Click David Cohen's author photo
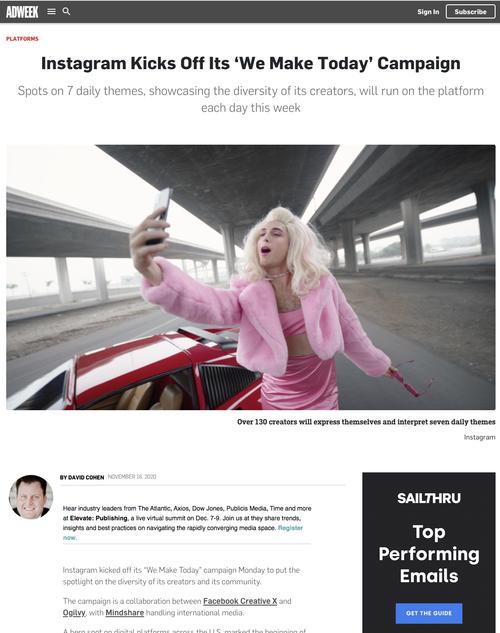Screen dimensions: 500x633 point(31,497)
